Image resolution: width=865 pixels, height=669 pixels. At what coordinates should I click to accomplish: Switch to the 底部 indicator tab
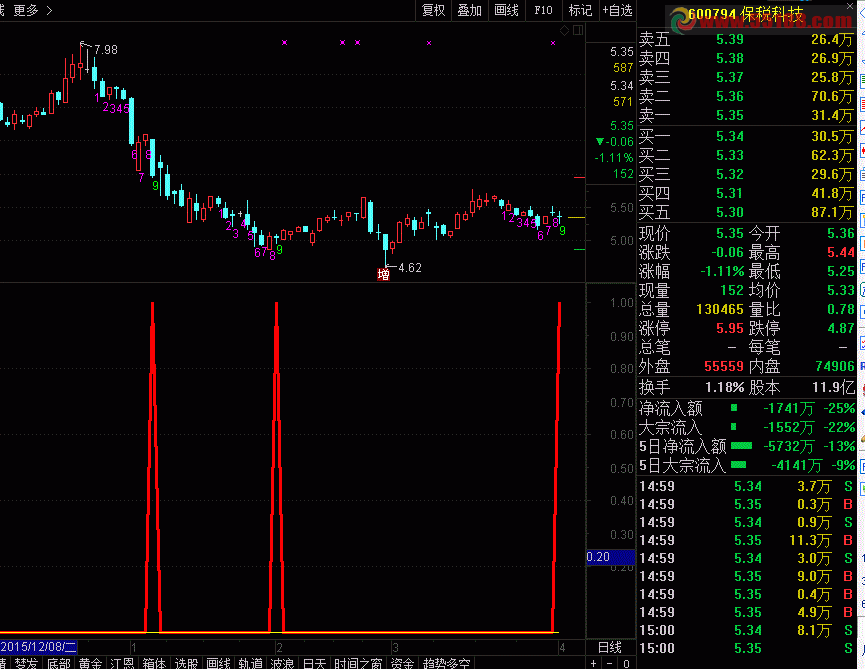tap(58, 663)
